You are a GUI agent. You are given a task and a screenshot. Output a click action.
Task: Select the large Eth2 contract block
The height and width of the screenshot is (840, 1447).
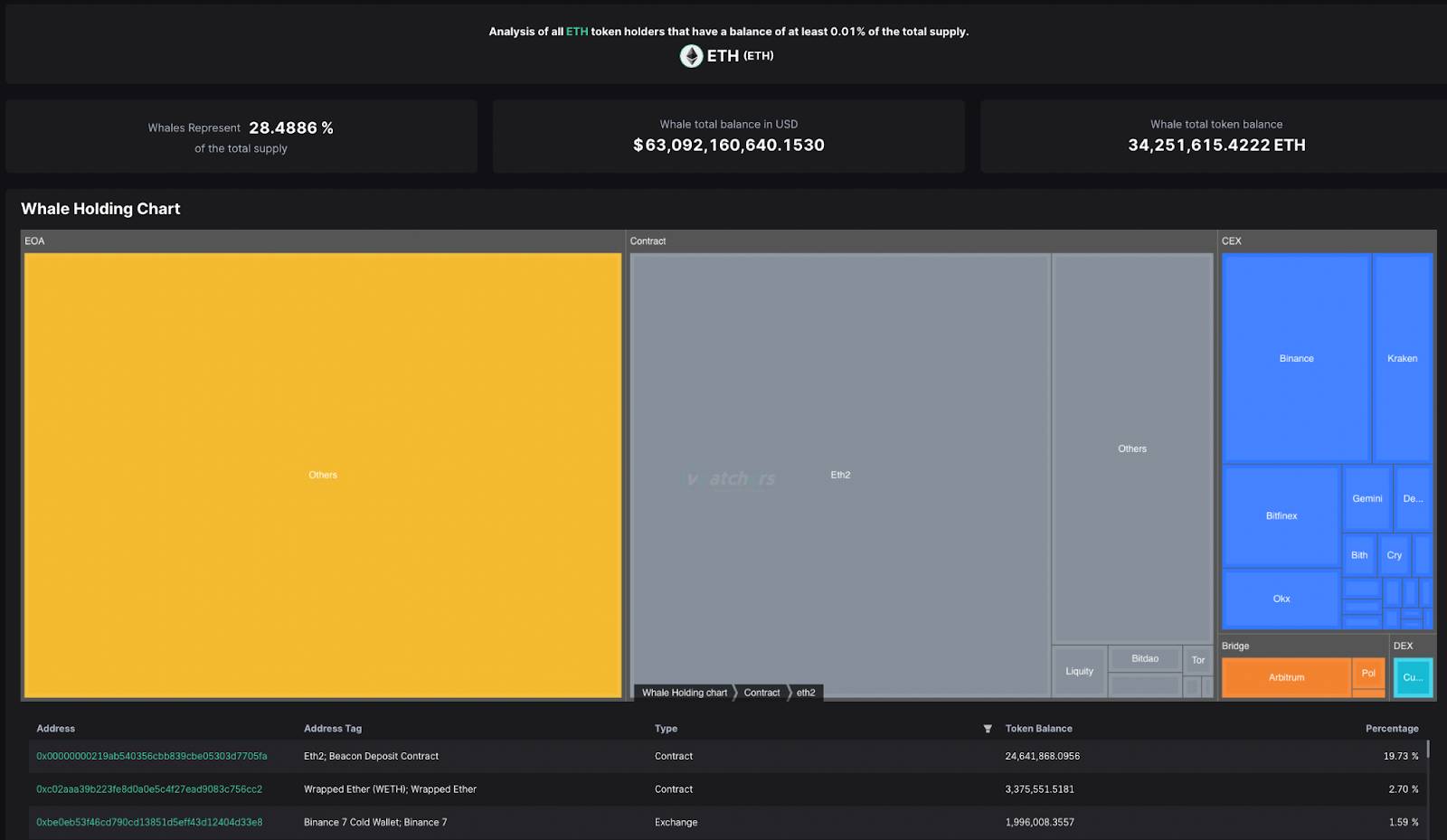click(840, 475)
